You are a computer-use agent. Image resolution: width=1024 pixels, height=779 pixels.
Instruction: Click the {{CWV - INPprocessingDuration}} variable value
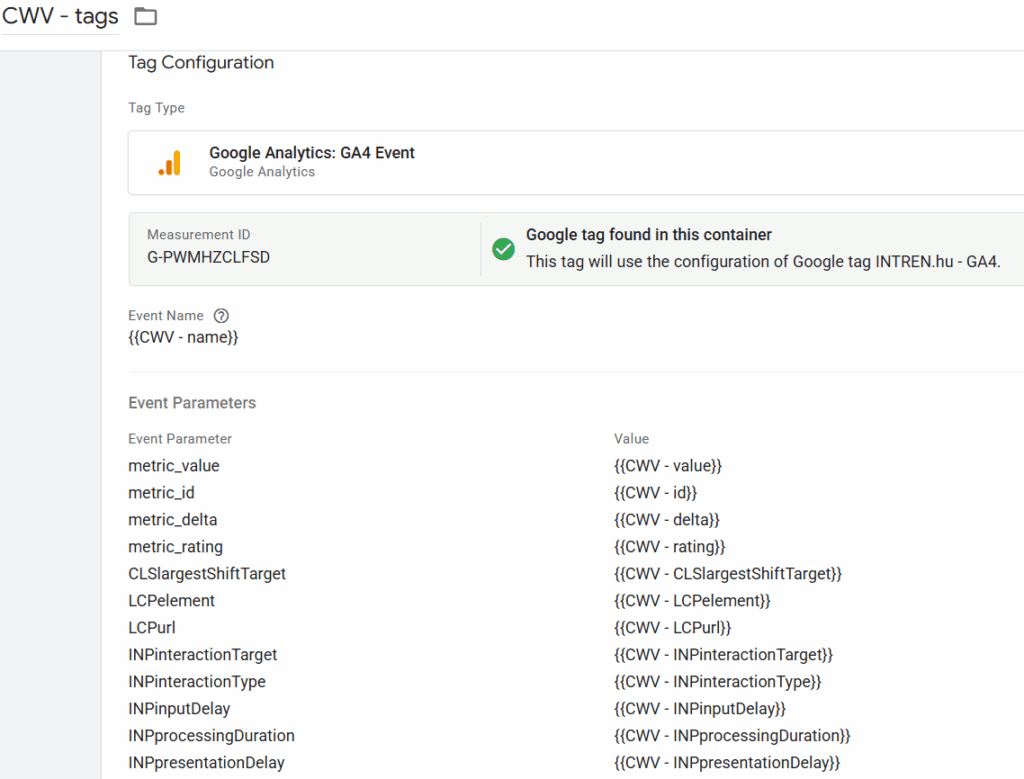pyautogui.click(x=731, y=736)
